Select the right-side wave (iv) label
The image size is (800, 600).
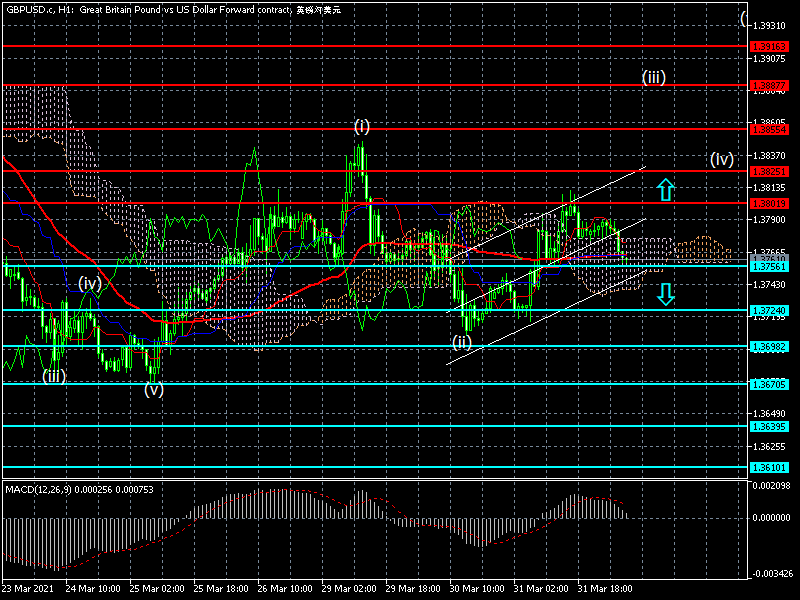(722, 158)
